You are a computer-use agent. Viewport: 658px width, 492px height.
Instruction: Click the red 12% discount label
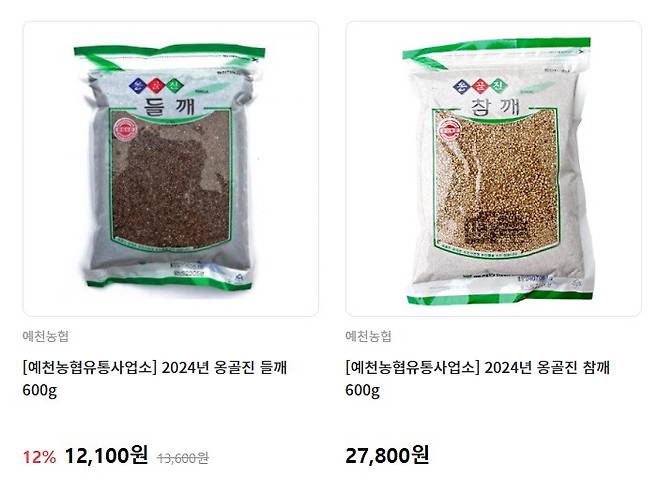point(39,457)
